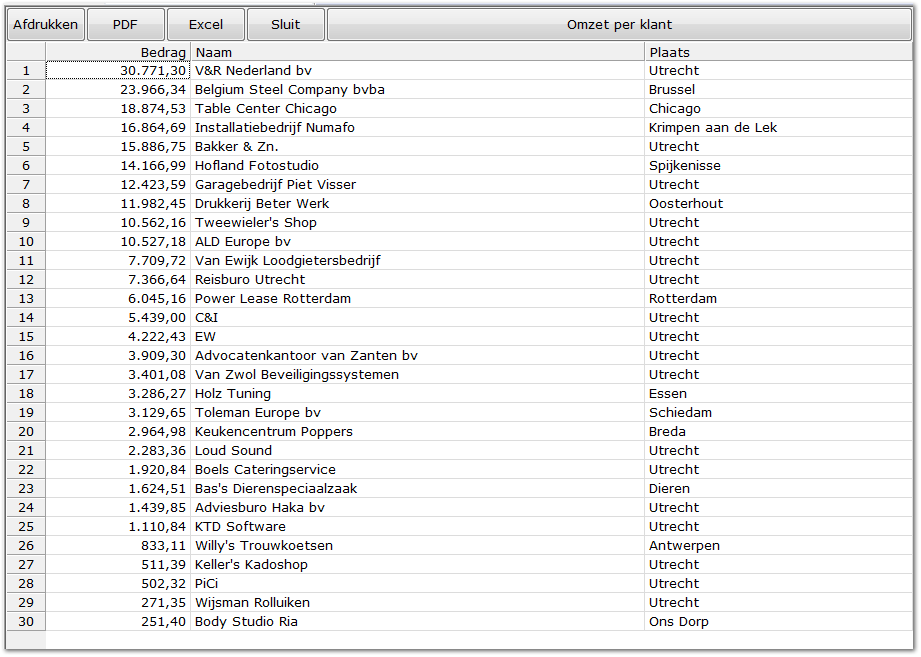Select Table Center Chicago row name

pos(418,109)
